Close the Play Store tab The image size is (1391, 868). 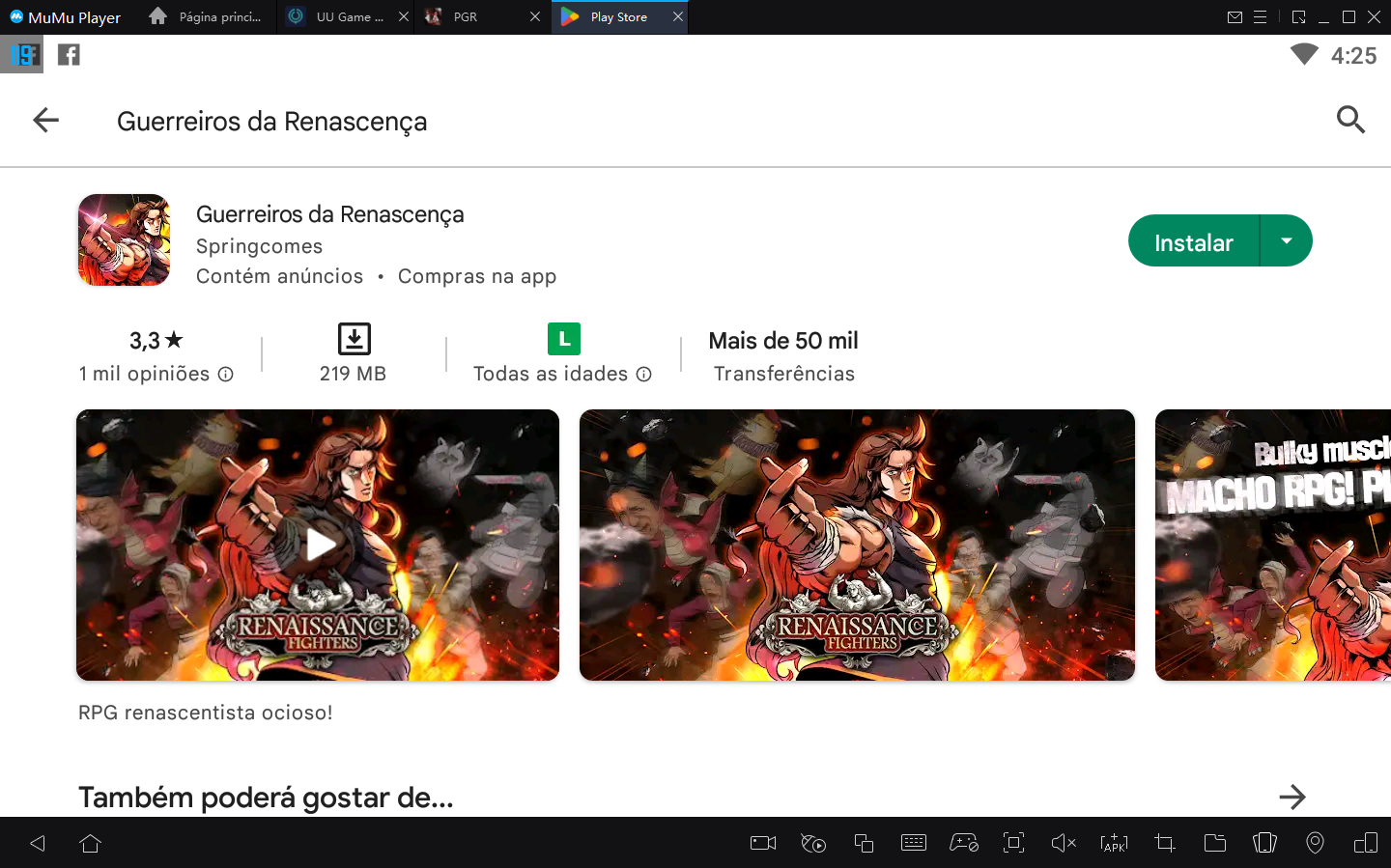coord(678,17)
